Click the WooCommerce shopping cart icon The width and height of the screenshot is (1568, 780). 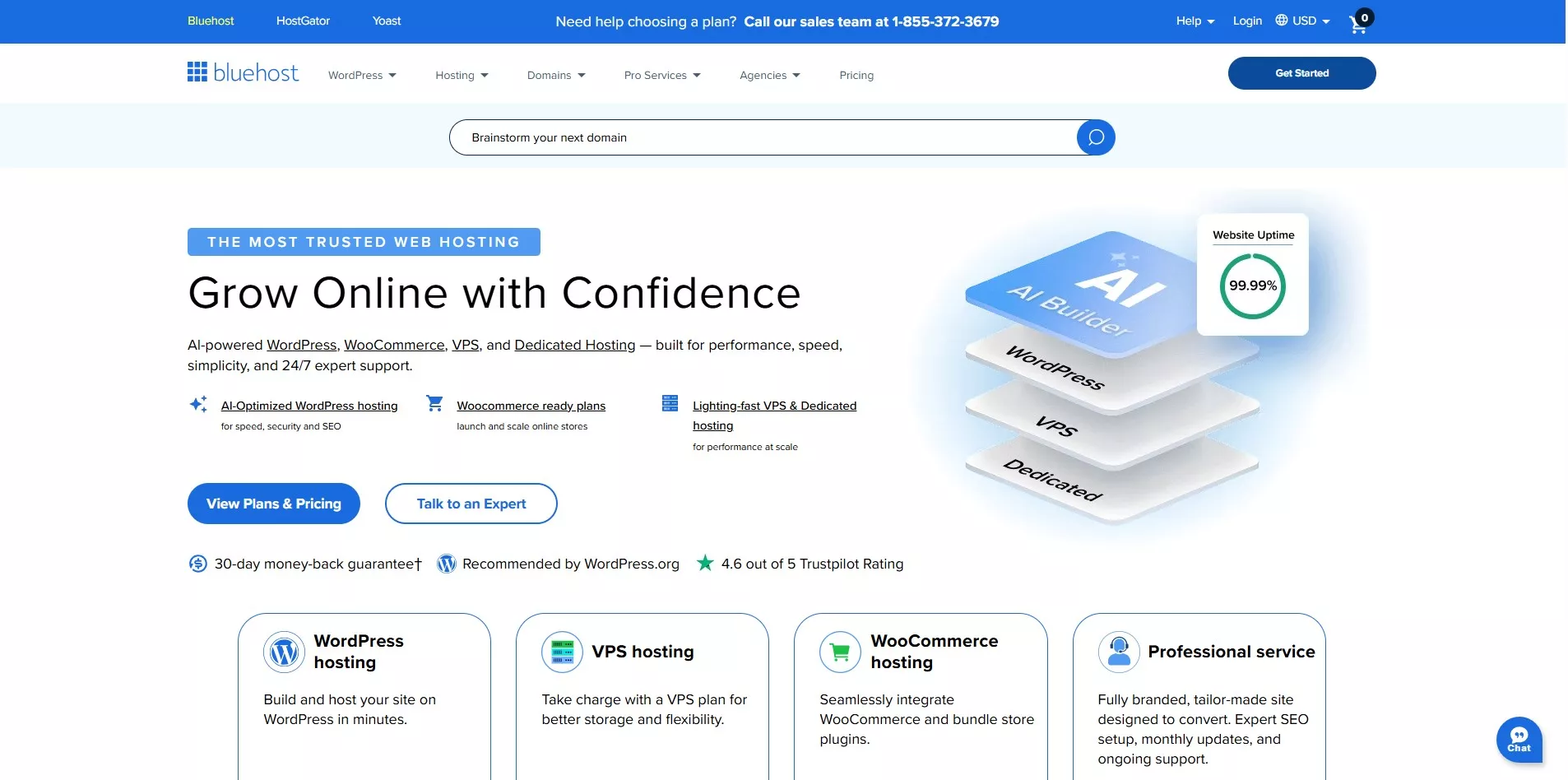(x=841, y=651)
